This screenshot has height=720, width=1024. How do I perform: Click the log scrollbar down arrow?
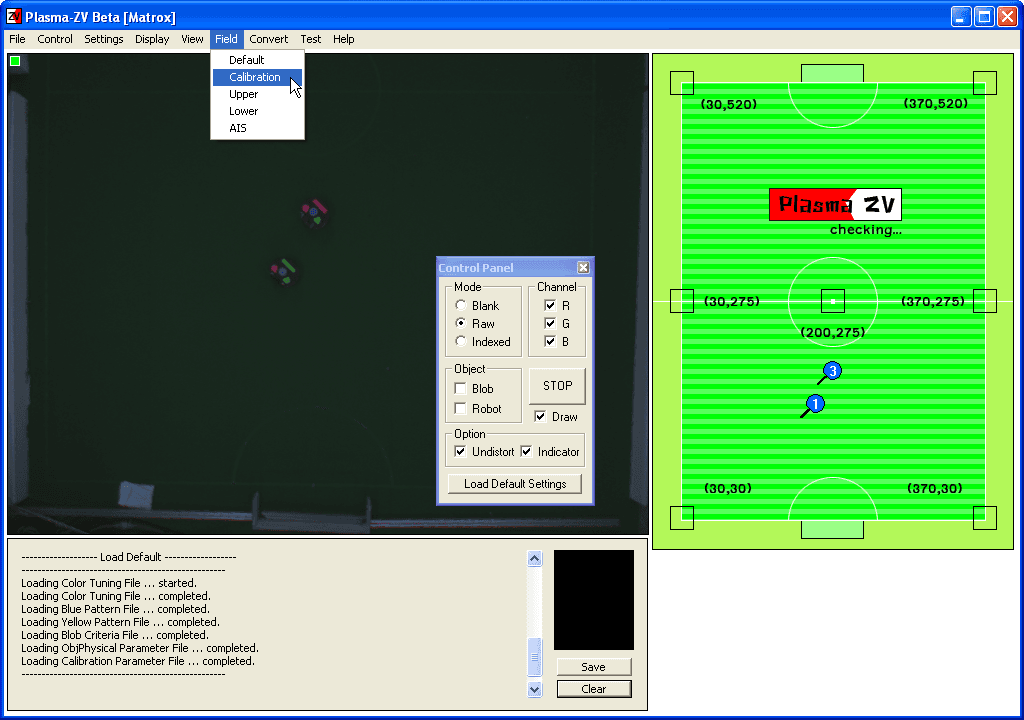pyautogui.click(x=535, y=689)
